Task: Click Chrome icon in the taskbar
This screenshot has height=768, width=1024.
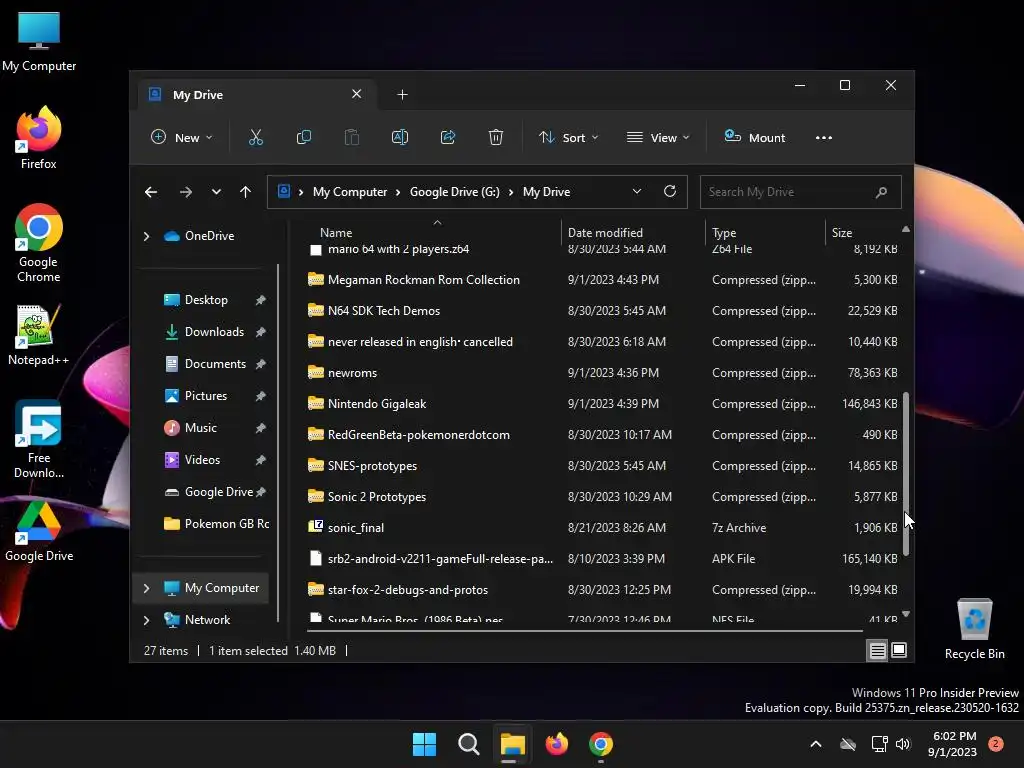Action: pyautogui.click(x=601, y=744)
